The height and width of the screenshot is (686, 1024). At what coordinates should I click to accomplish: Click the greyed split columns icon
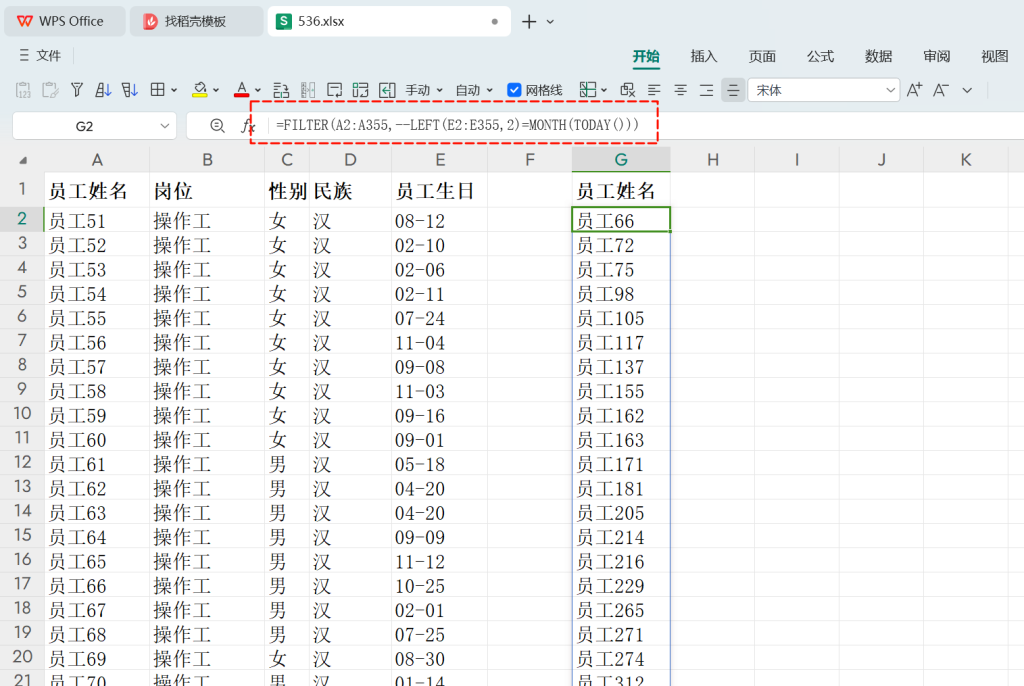[308, 90]
